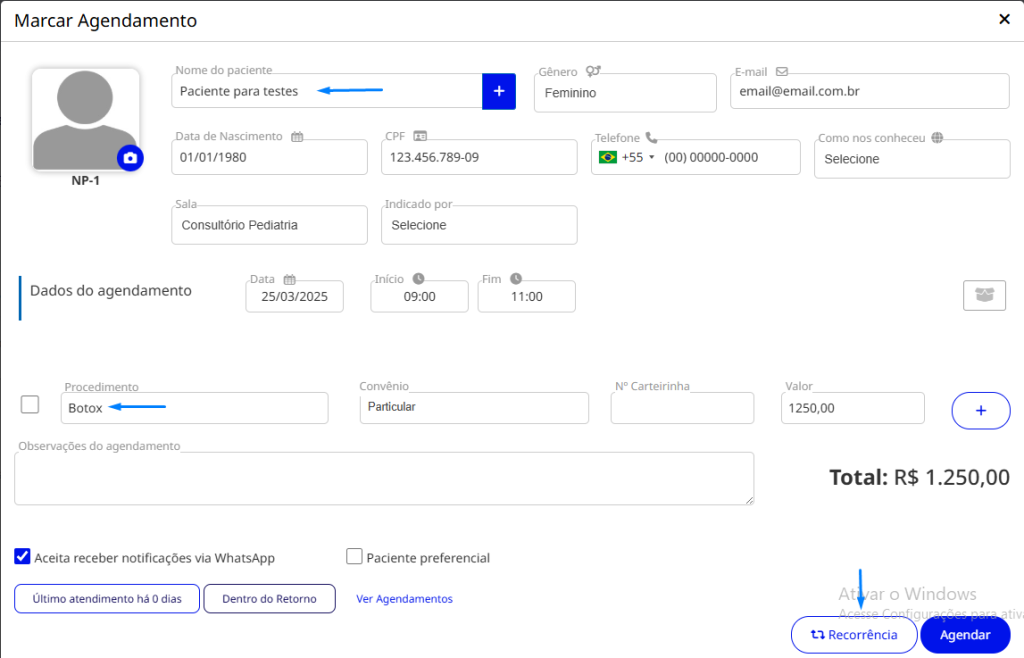The image size is (1024, 658).
Task: Uncheck Aceita receber notificações via WhatsApp
Action: (22, 556)
